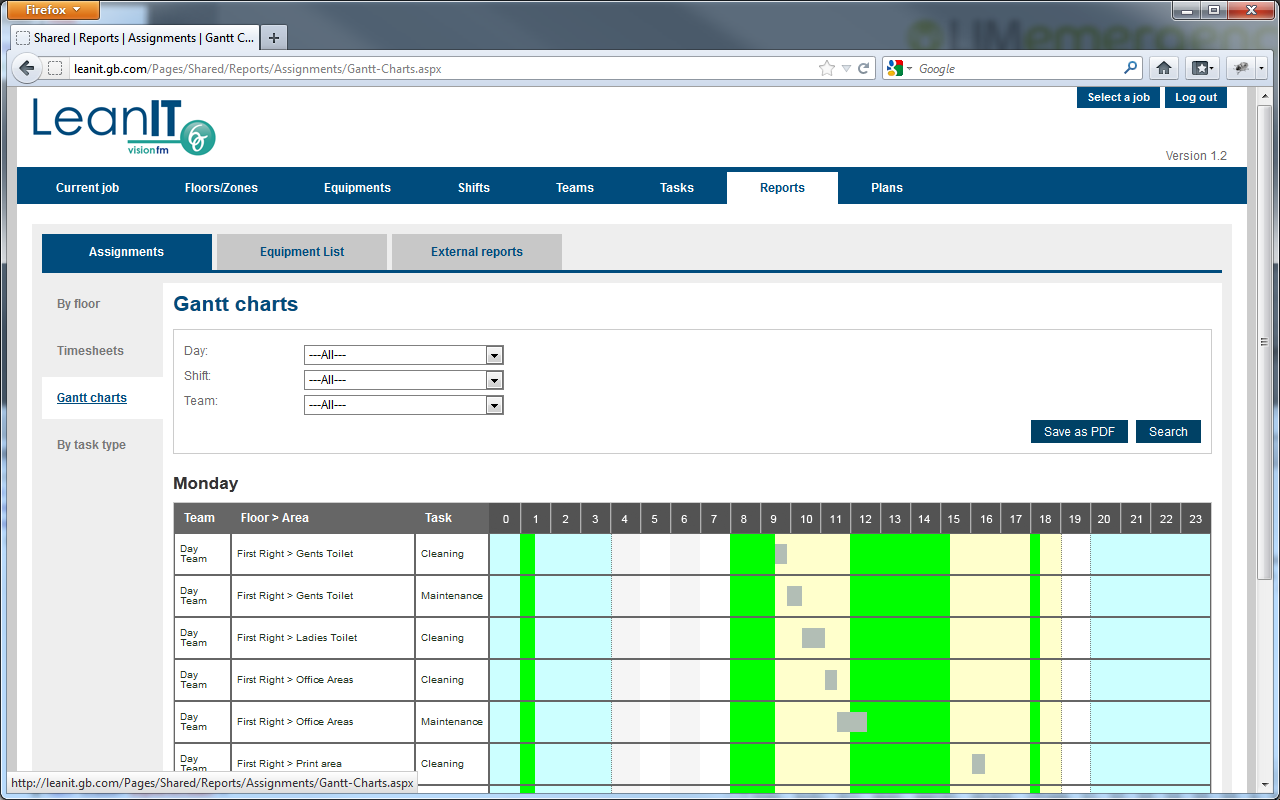The image size is (1280, 800).
Task: Open the Current job menu
Action: [x=87, y=188]
